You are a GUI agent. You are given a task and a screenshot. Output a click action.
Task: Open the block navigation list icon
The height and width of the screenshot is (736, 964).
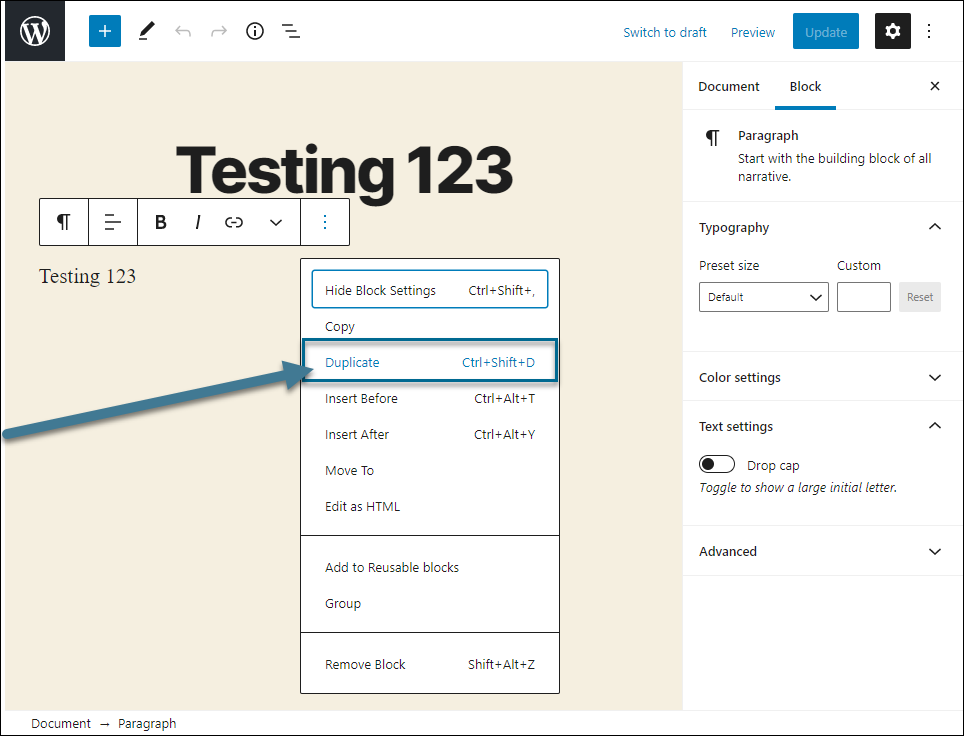(291, 31)
